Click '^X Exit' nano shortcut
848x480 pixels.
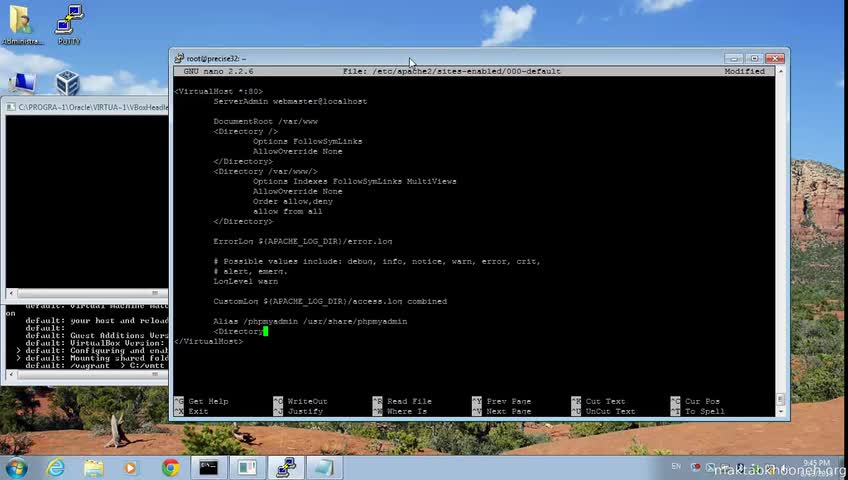[x=191, y=411]
